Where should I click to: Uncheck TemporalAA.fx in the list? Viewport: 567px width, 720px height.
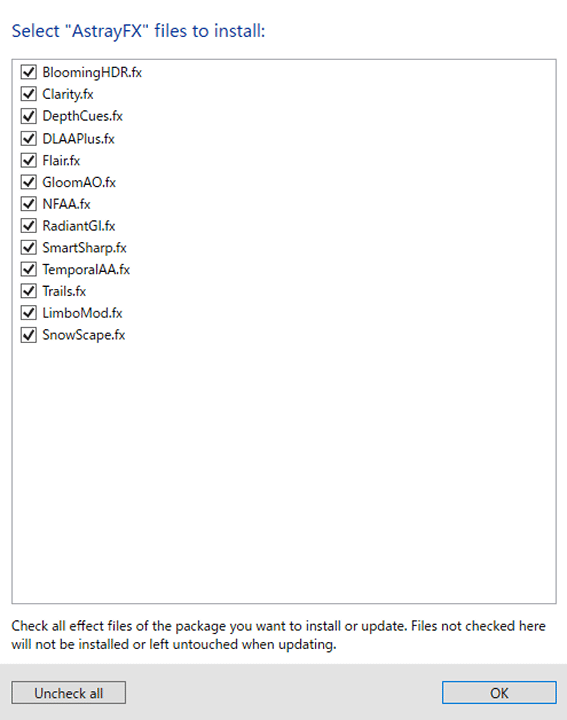[28, 269]
